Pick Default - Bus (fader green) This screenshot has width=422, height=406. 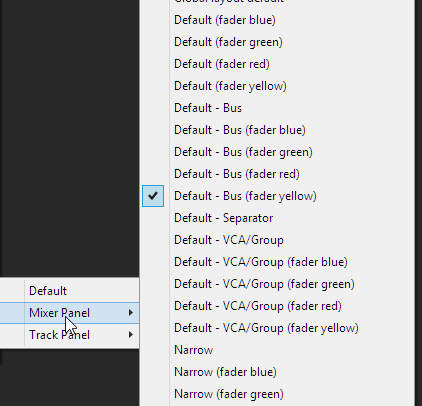[x=277, y=152]
